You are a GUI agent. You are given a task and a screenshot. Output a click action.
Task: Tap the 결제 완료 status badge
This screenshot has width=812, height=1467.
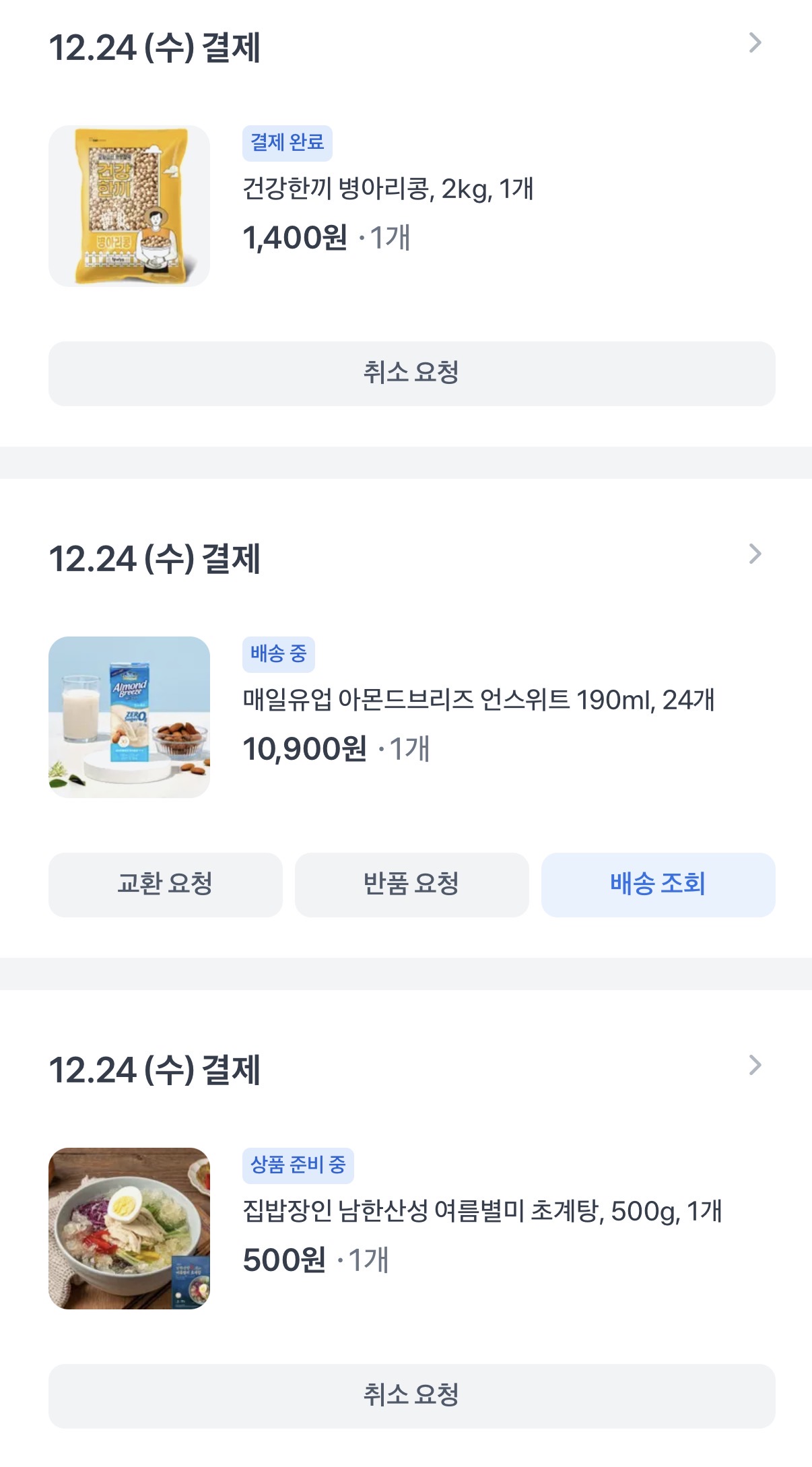pos(287,143)
